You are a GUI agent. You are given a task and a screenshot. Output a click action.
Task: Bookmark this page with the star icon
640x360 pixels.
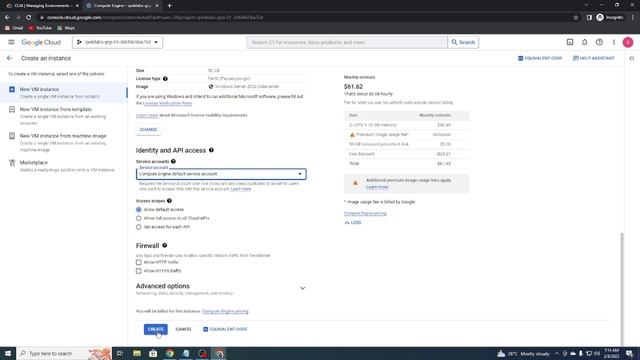(x=576, y=18)
